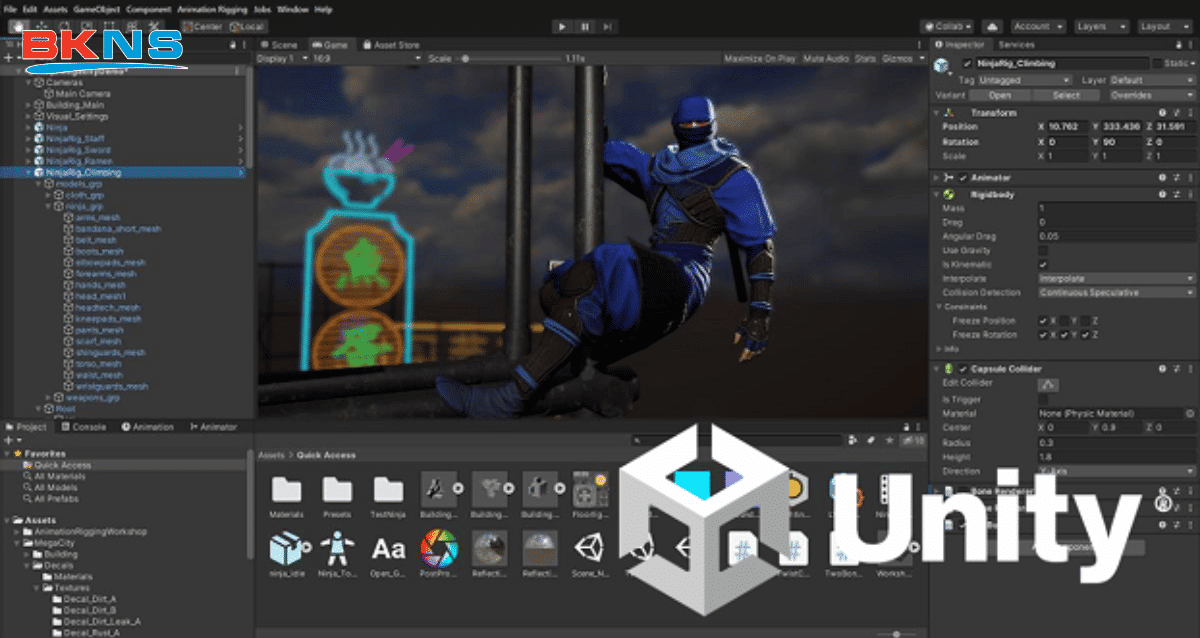Image resolution: width=1200 pixels, height=638 pixels.
Task: Toggle the Center pivot mode button
Action: coord(203,26)
